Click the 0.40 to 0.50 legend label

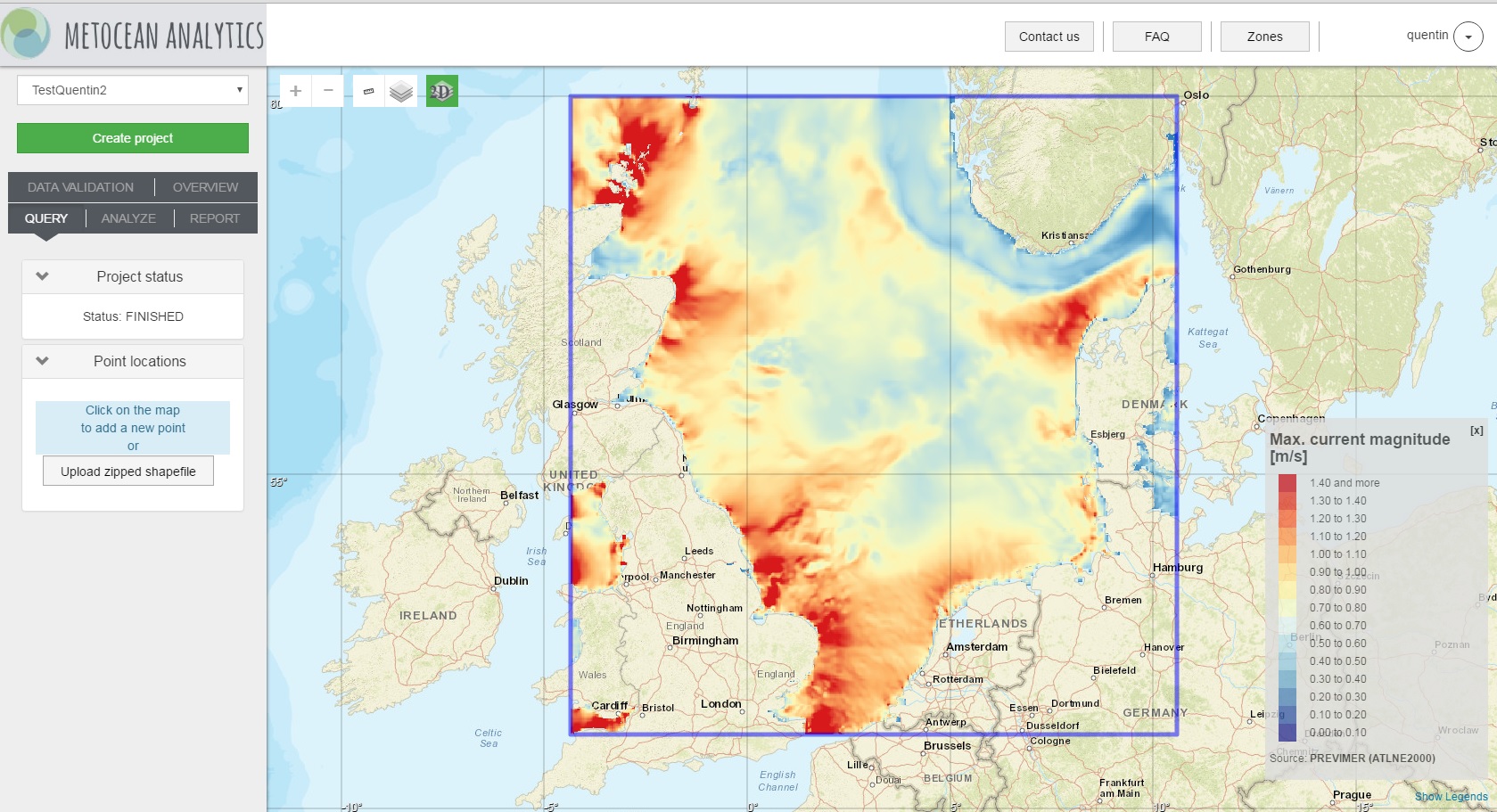tap(1337, 661)
